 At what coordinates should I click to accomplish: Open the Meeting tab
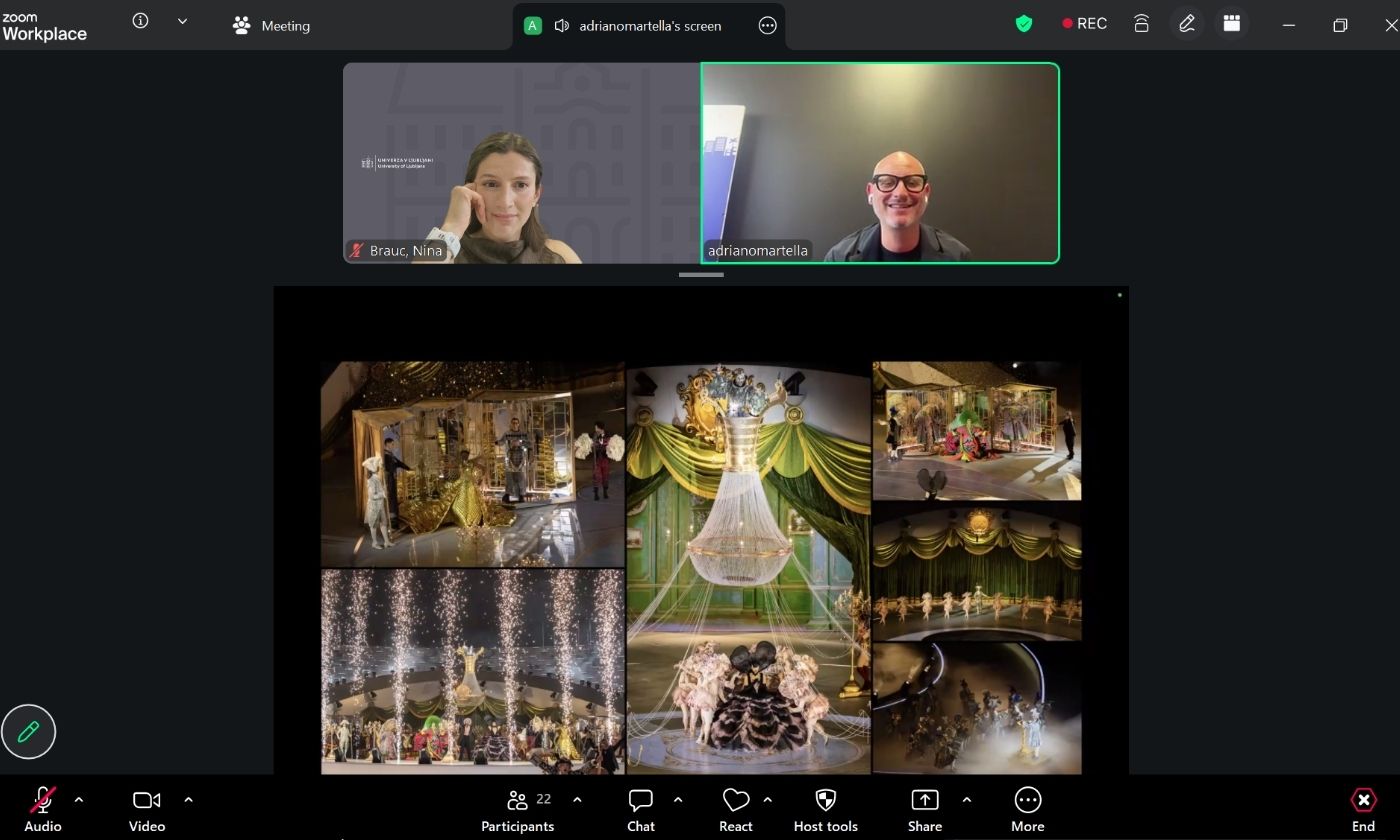coord(271,26)
